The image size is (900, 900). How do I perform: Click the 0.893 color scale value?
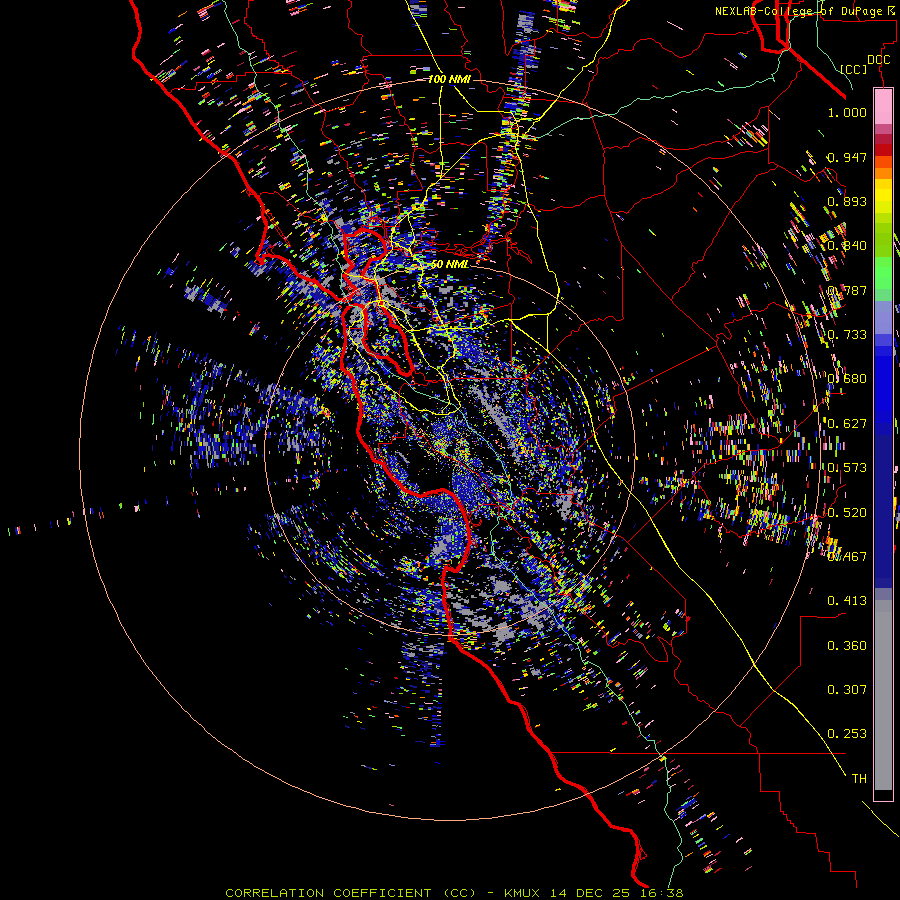[x=847, y=201]
